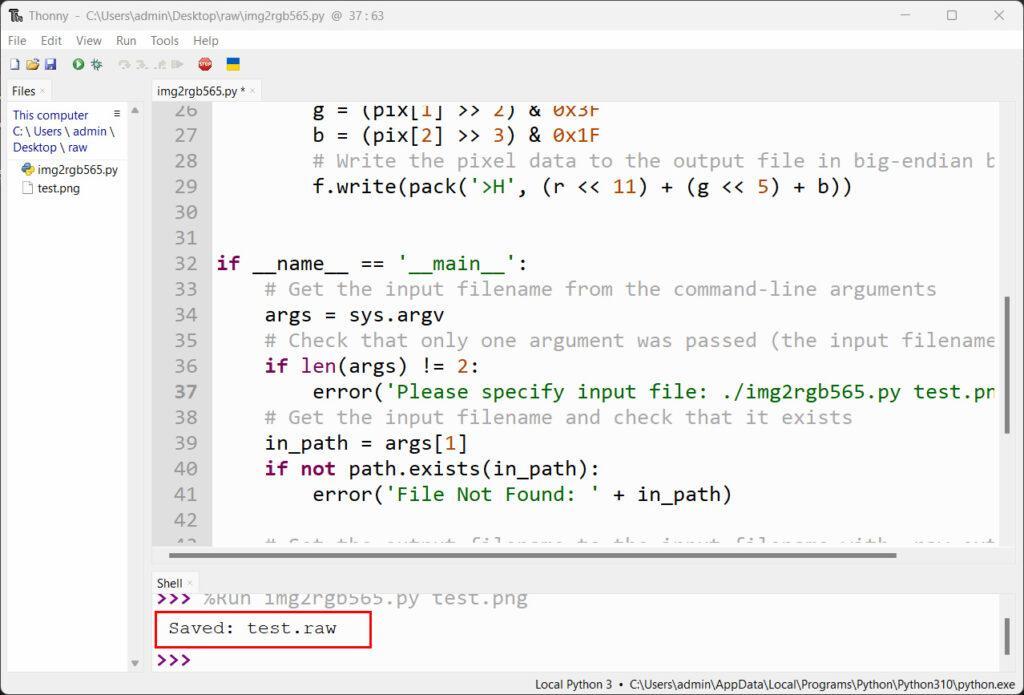Select img2rgb565.py in the Files list
The image size is (1024, 695).
coord(77,170)
